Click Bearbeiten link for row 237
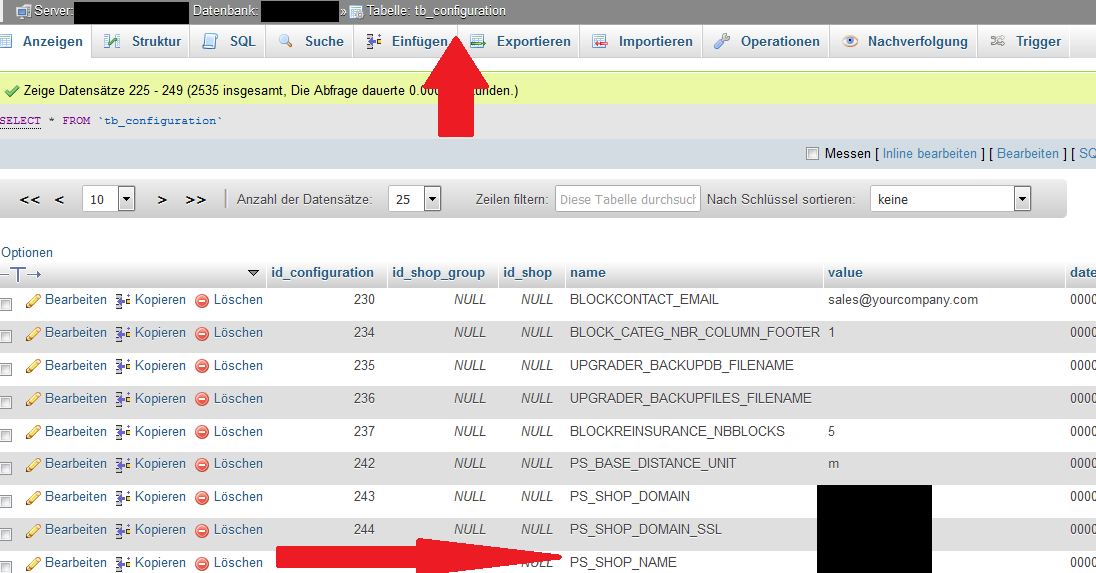1096x573 pixels. point(75,431)
